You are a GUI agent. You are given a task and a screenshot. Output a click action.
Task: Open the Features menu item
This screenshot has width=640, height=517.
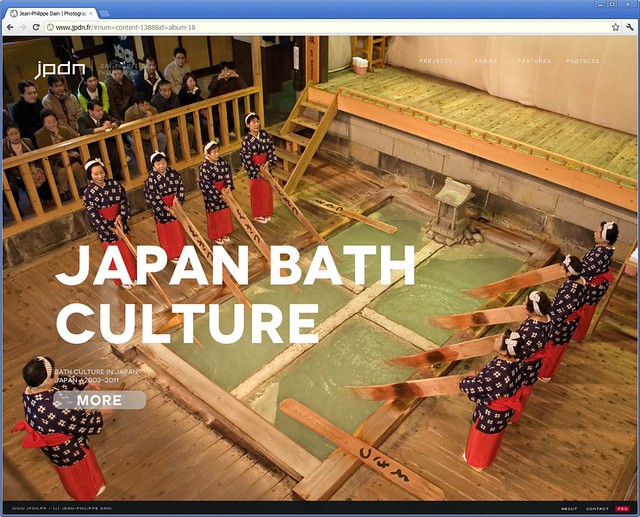[x=534, y=61]
